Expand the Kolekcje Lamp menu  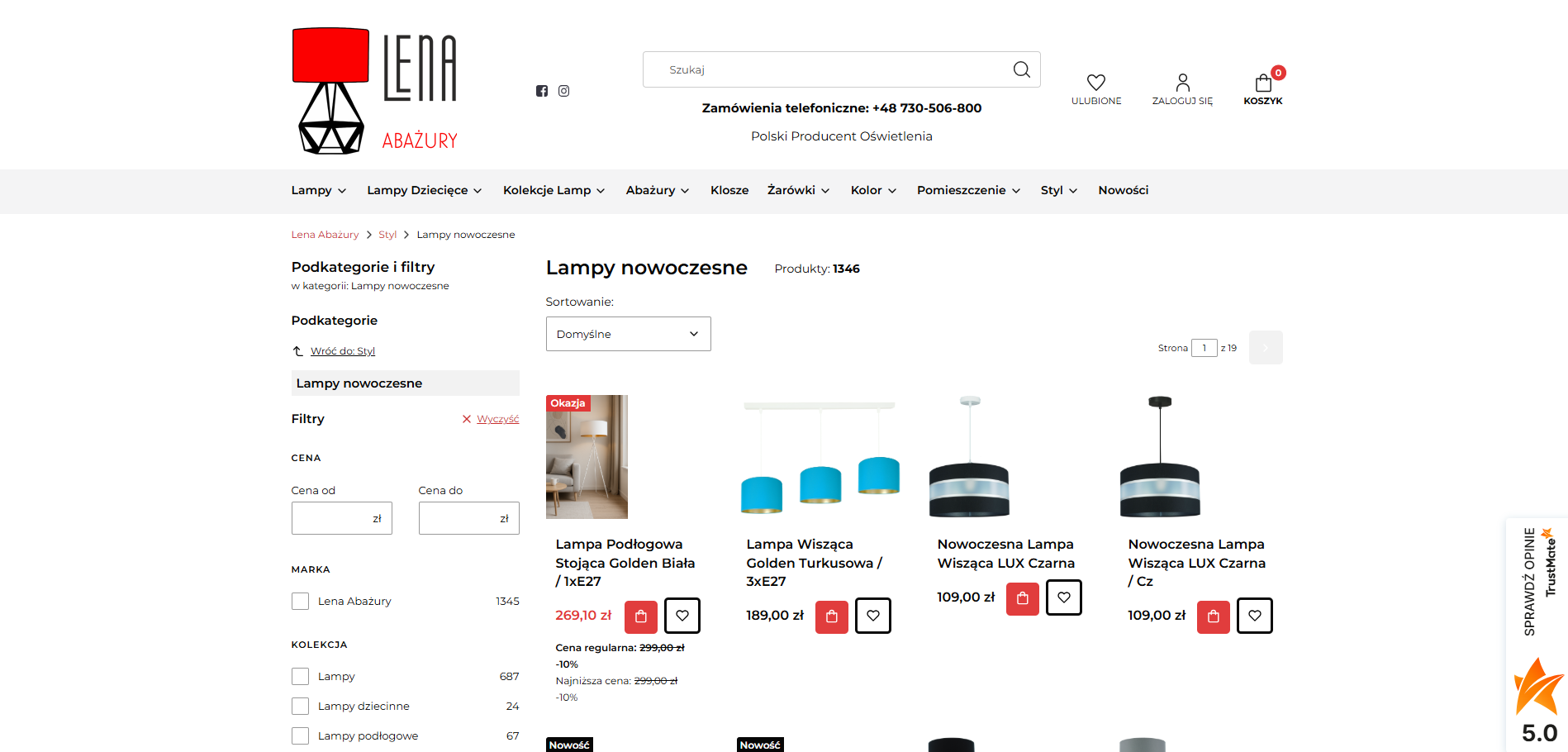pos(554,191)
